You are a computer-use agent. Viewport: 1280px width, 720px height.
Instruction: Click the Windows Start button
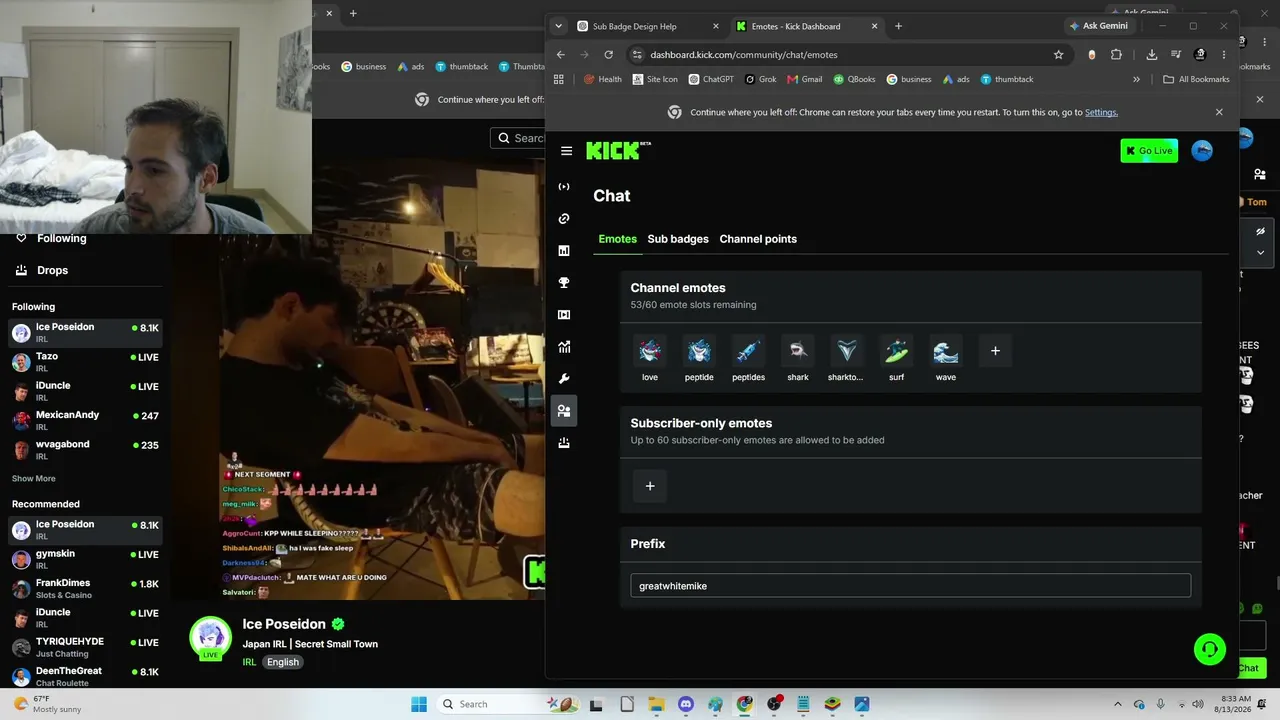[x=419, y=704]
